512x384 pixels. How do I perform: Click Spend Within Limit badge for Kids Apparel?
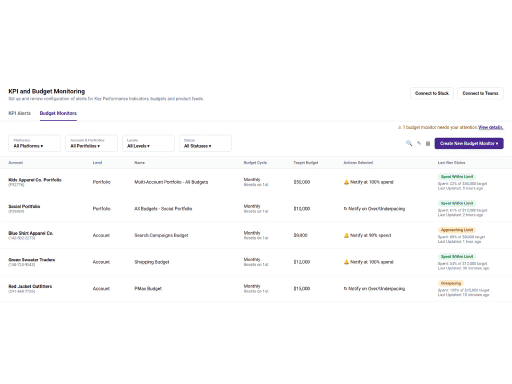tap(457, 177)
